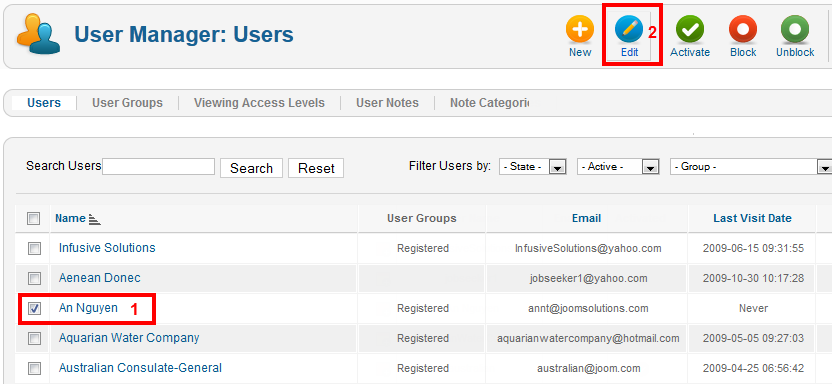Open the State filter dropdown

pyautogui.click(x=533, y=167)
